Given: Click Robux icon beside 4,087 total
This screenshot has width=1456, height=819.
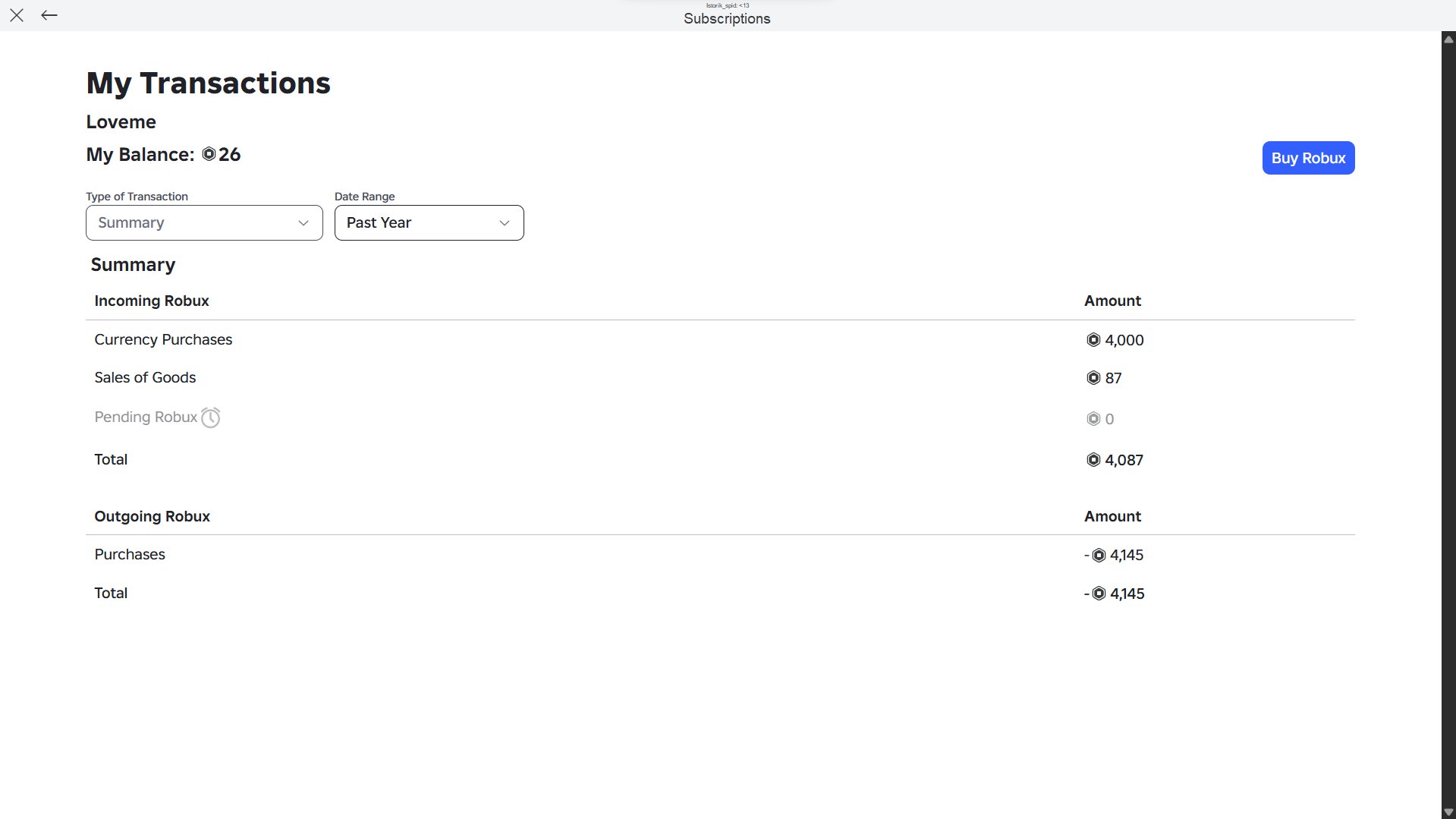Looking at the screenshot, I should coord(1093,460).
